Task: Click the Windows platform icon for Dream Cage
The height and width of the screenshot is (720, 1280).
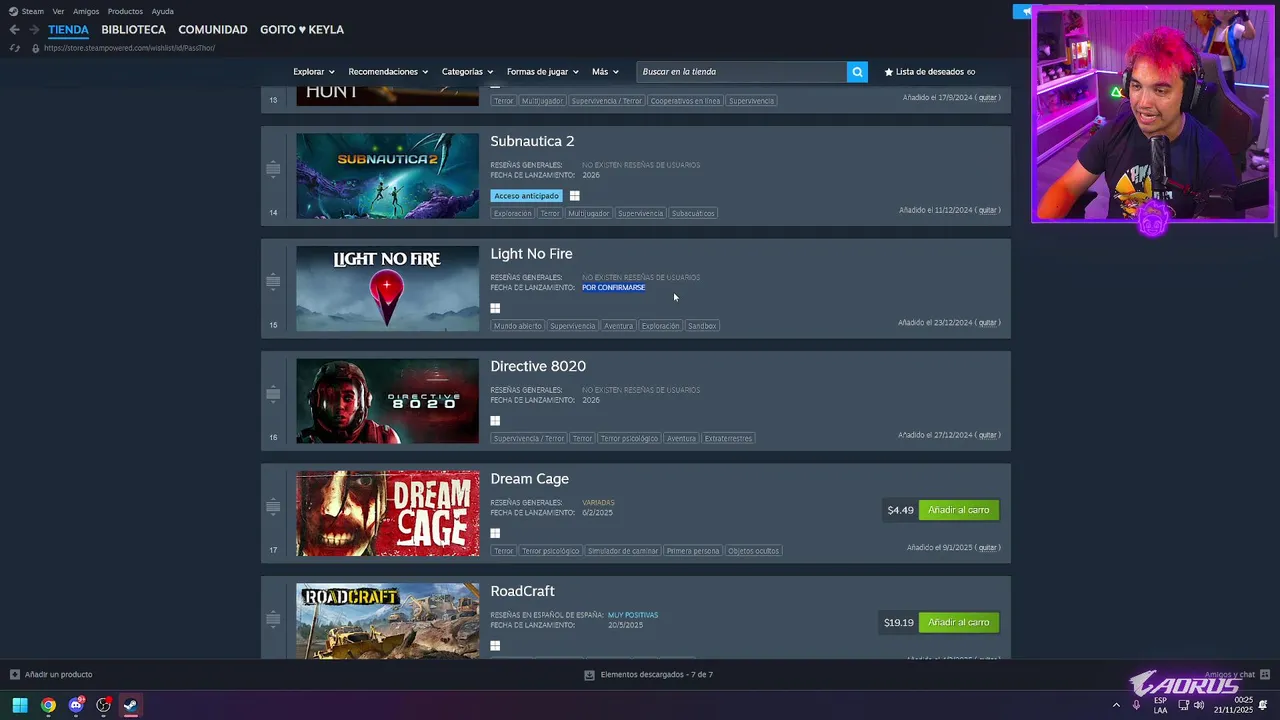Action: [x=495, y=533]
